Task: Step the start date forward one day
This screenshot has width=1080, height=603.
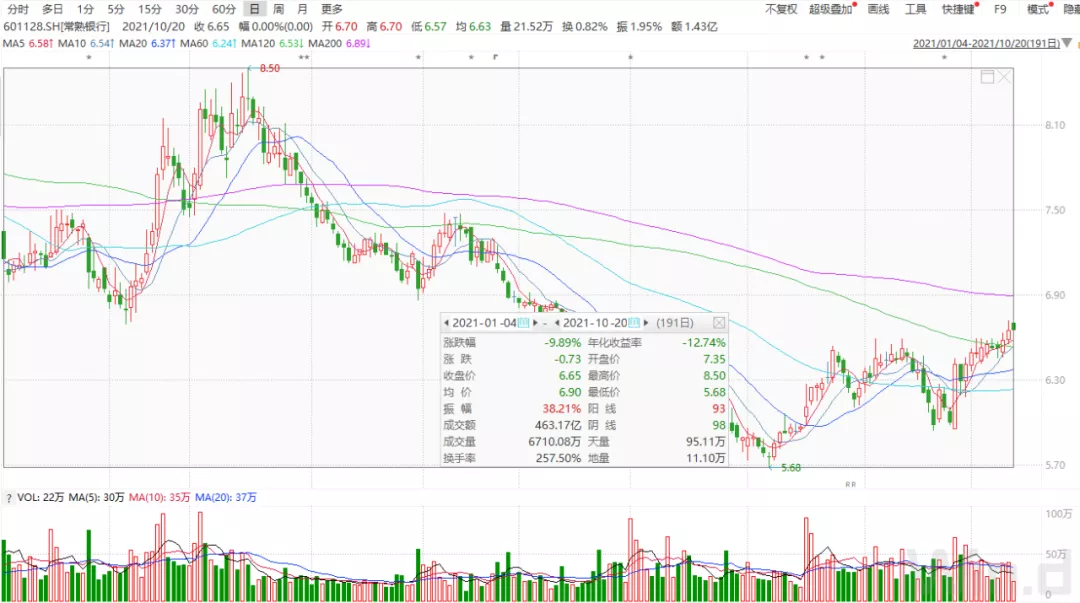Action: tap(535, 323)
